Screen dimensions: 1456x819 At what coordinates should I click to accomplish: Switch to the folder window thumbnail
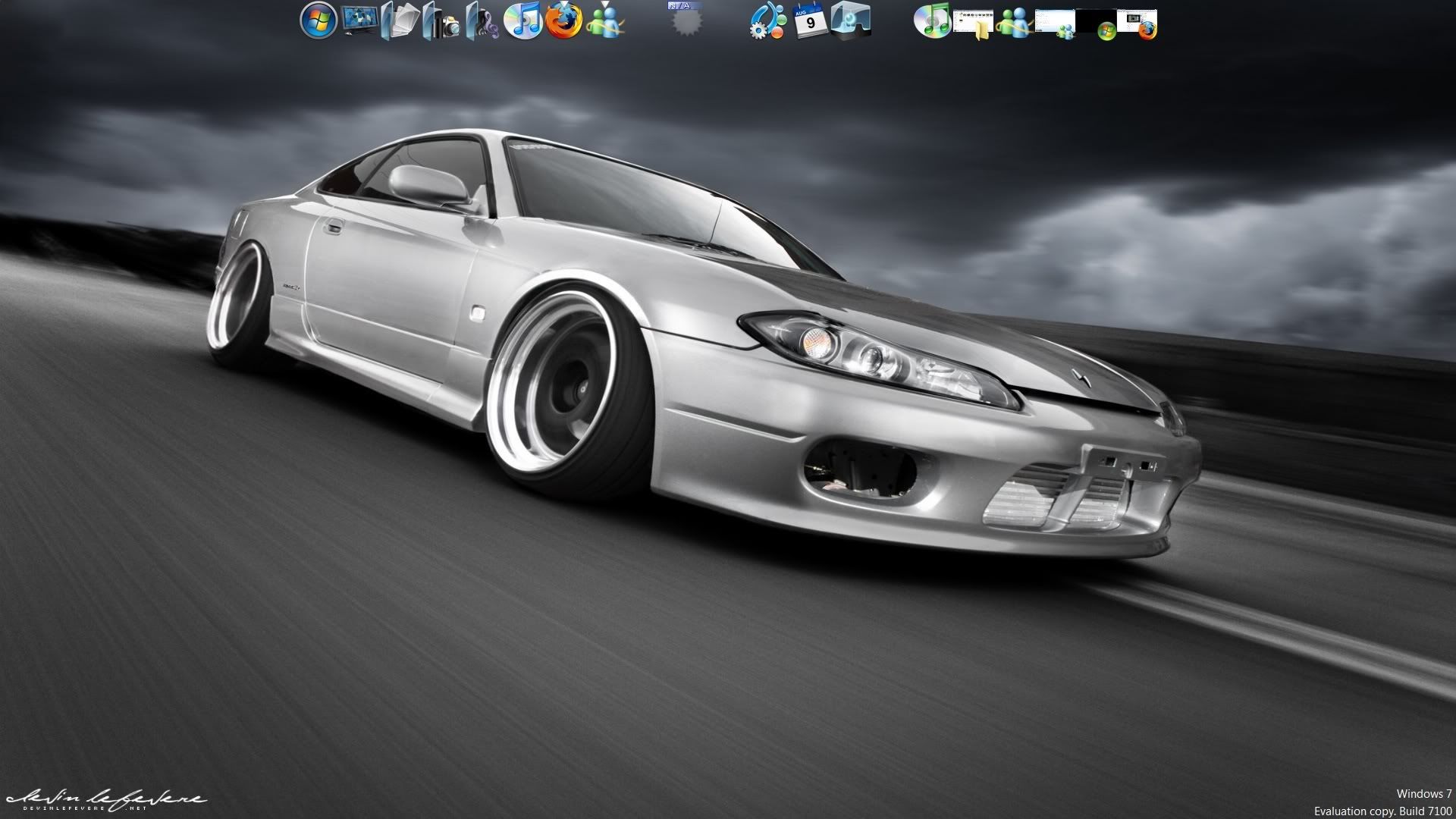[973, 23]
